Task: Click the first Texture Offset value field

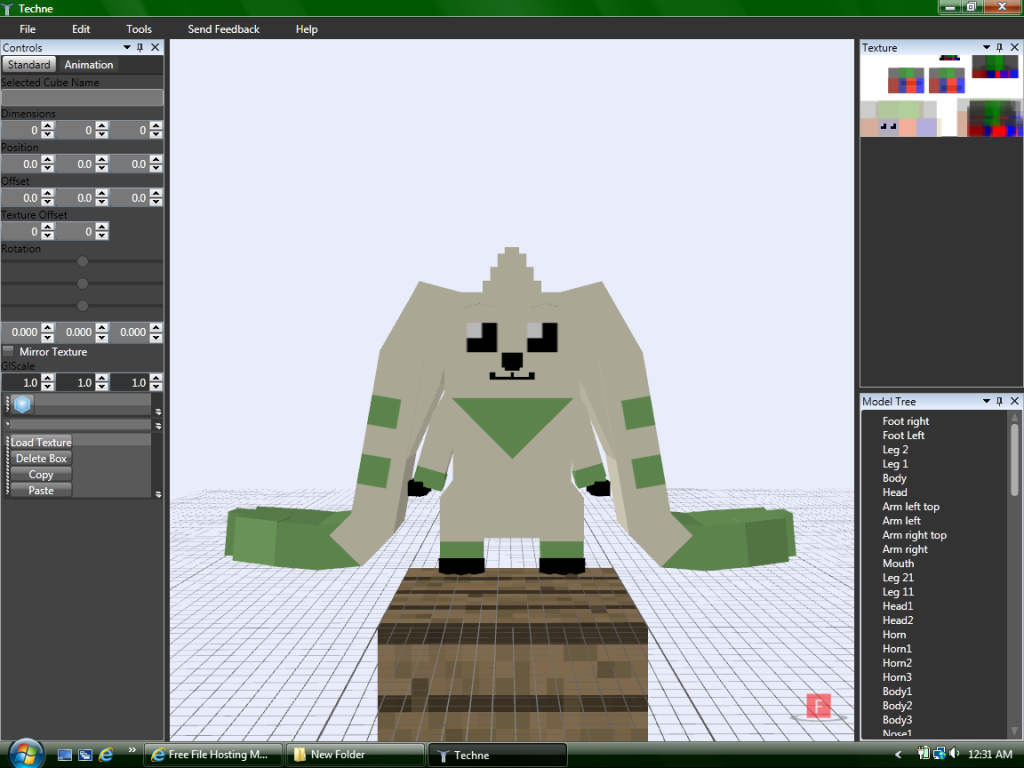Action: 21,231
